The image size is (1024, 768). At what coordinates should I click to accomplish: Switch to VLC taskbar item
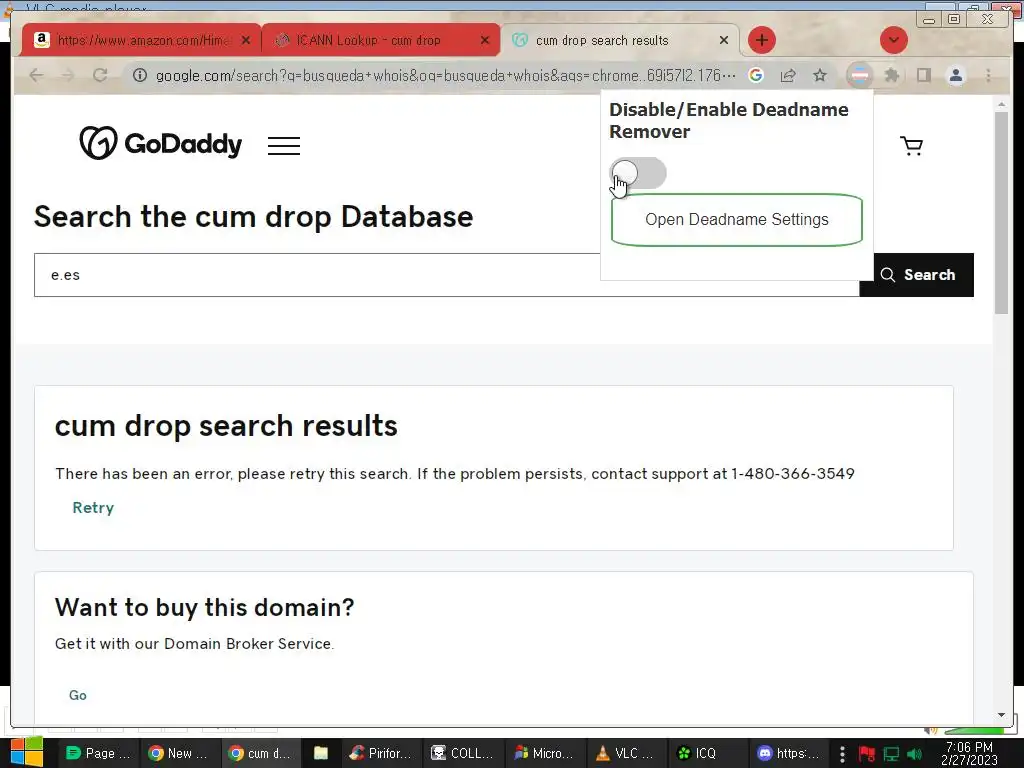point(625,754)
